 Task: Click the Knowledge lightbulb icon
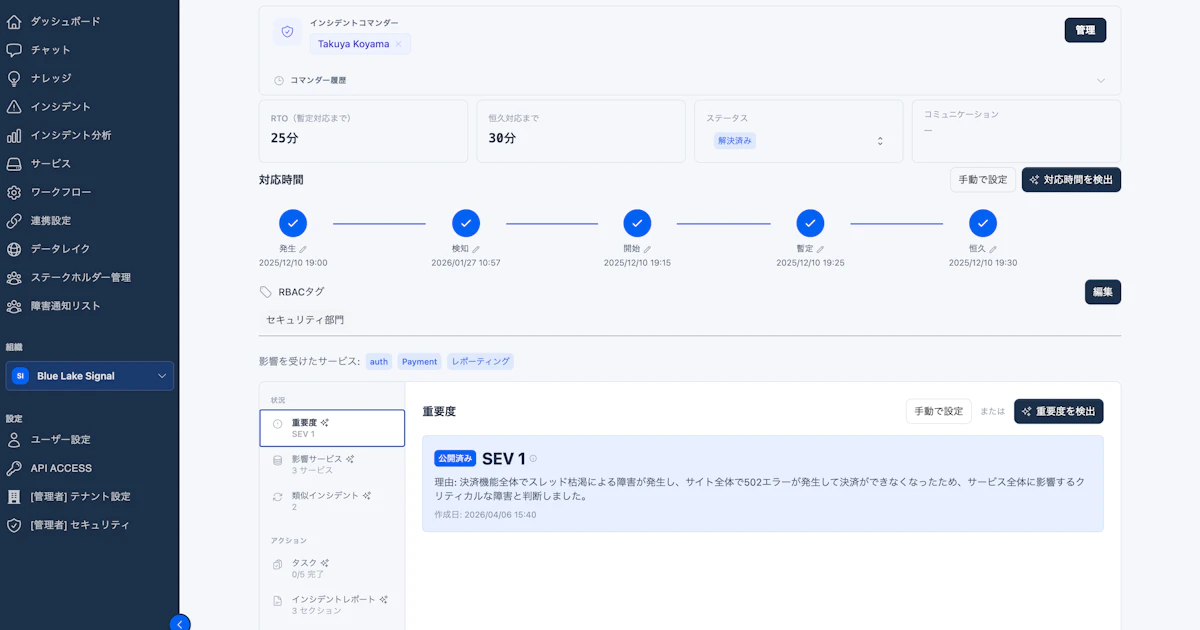click(x=14, y=78)
